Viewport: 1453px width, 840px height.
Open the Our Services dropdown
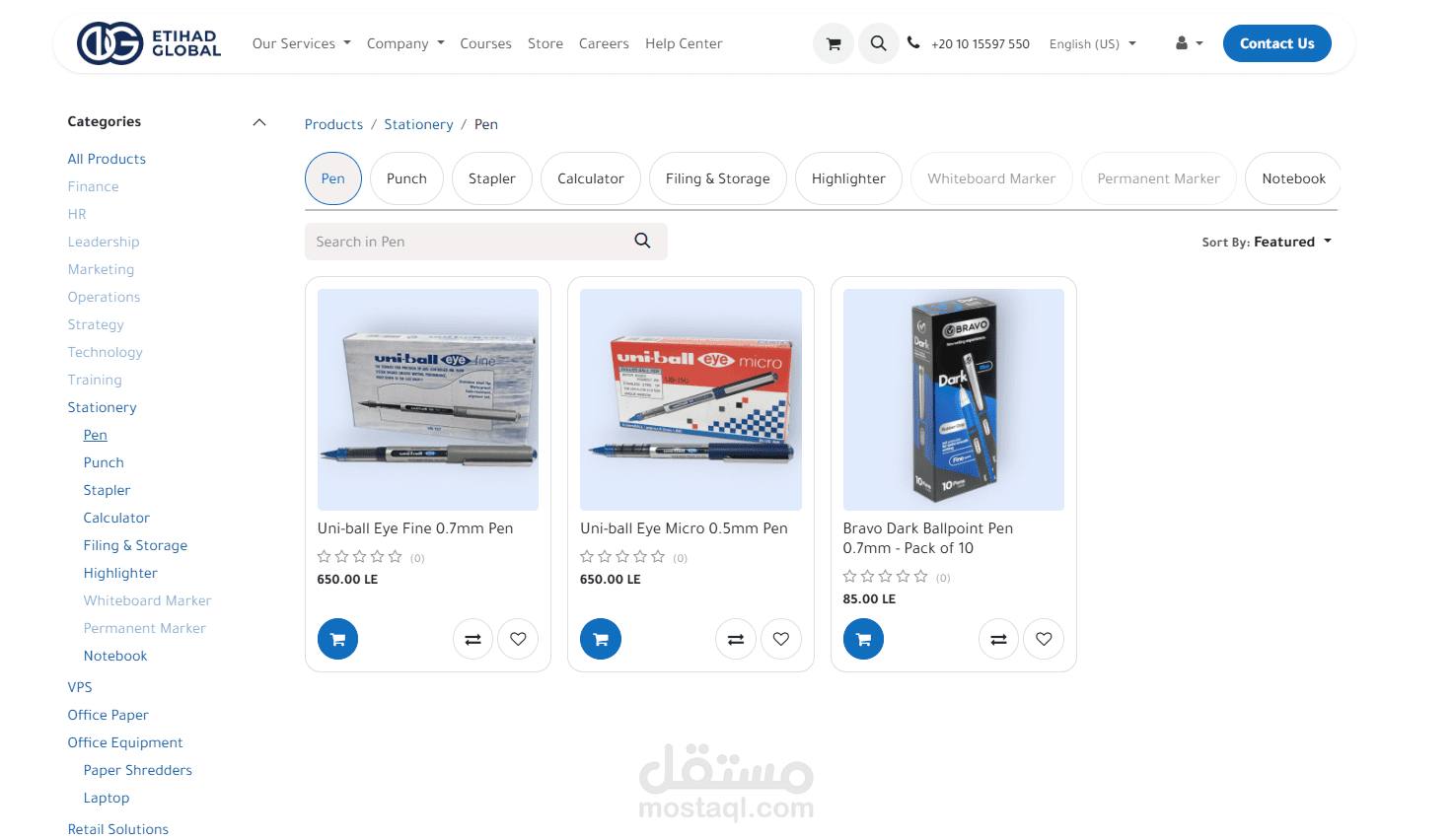[302, 43]
